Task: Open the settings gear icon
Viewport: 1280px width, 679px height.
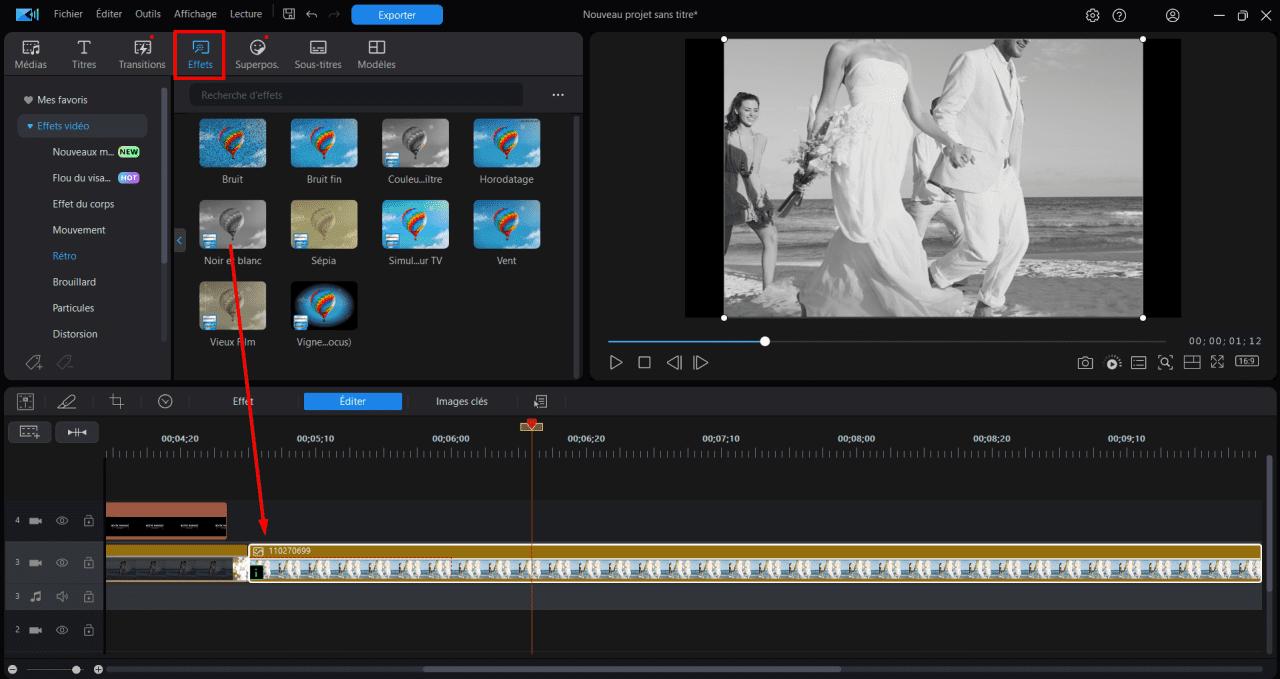Action: pyautogui.click(x=1093, y=15)
